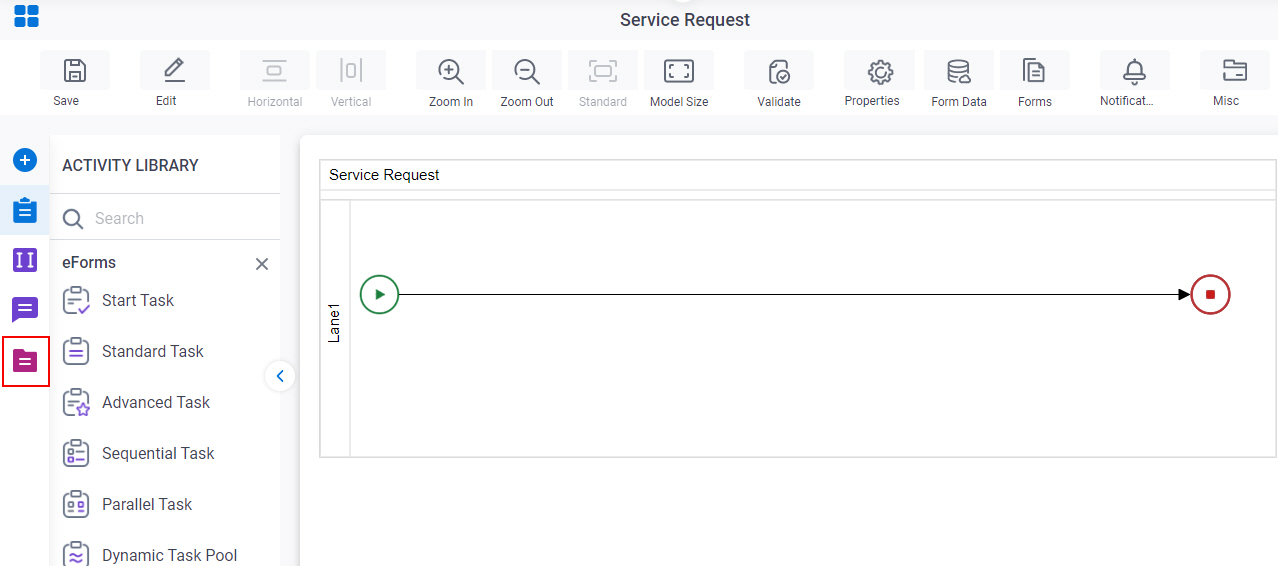Screen dimensions: 1278x566
Task: Select the Advanced Task activity icon
Action: pyautogui.click(x=77, y=402)
